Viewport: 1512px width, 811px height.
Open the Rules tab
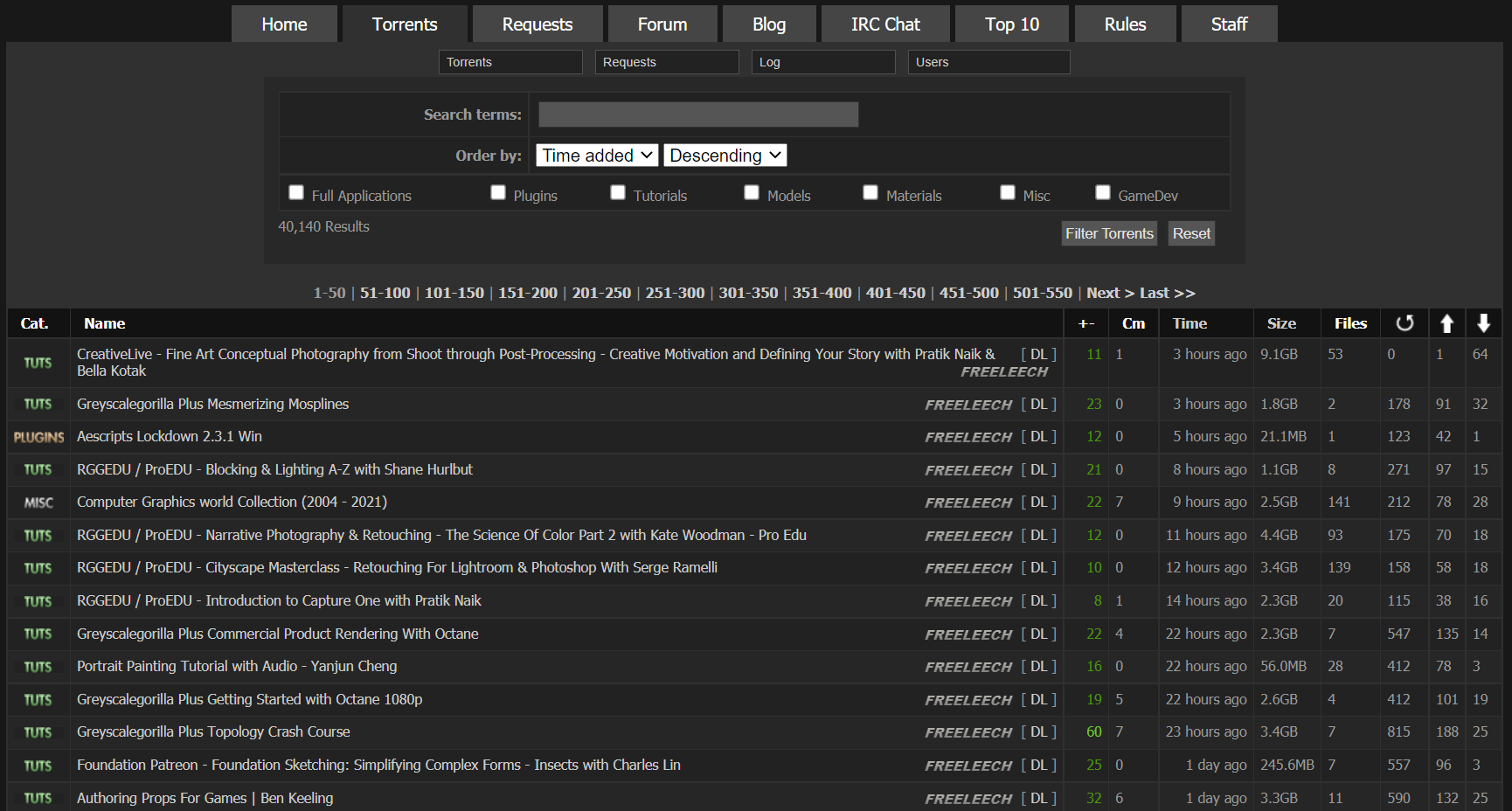(x=1125, y=24)
